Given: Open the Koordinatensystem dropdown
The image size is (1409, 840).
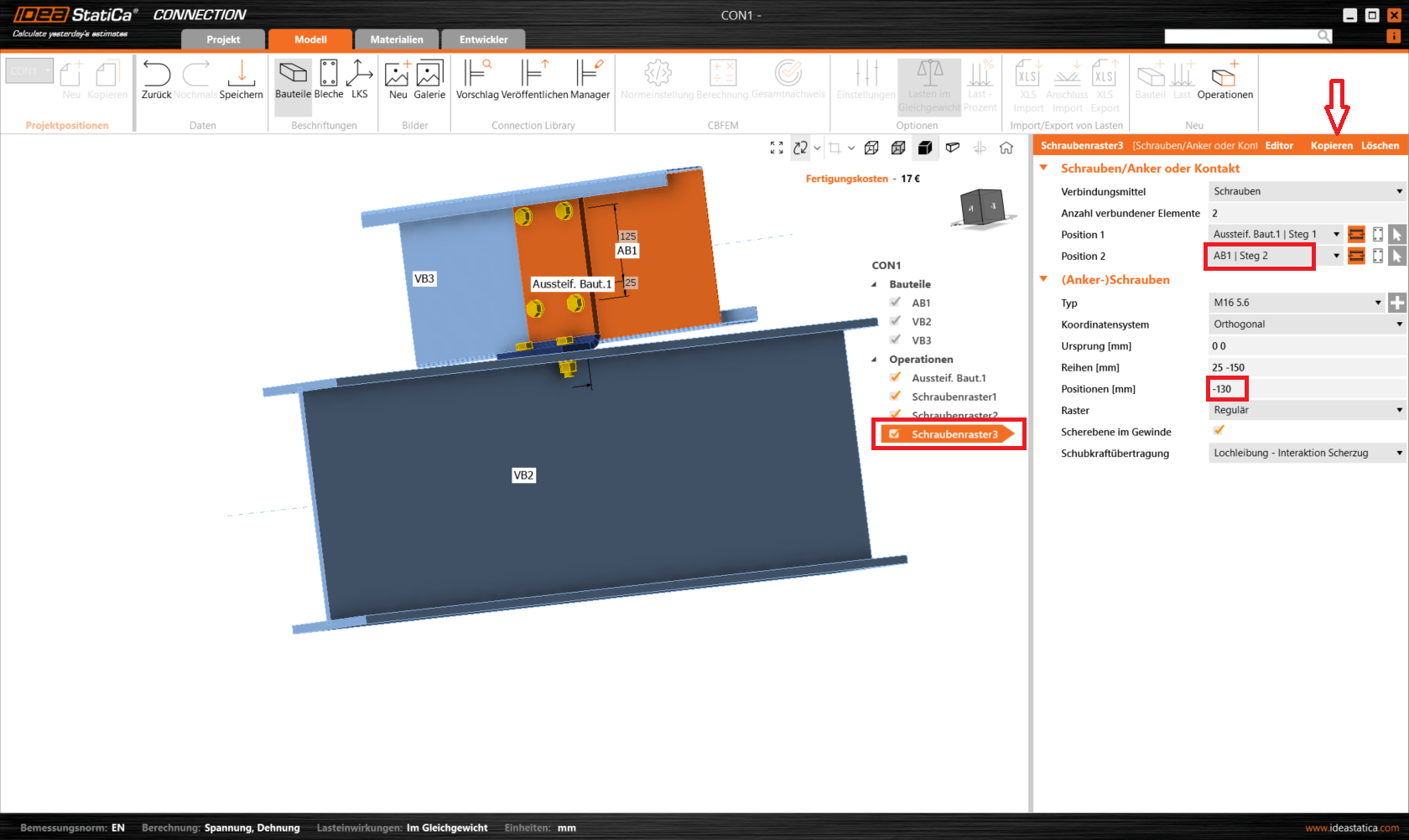Looking at the screenshot, I should (x=1306, y=324).
